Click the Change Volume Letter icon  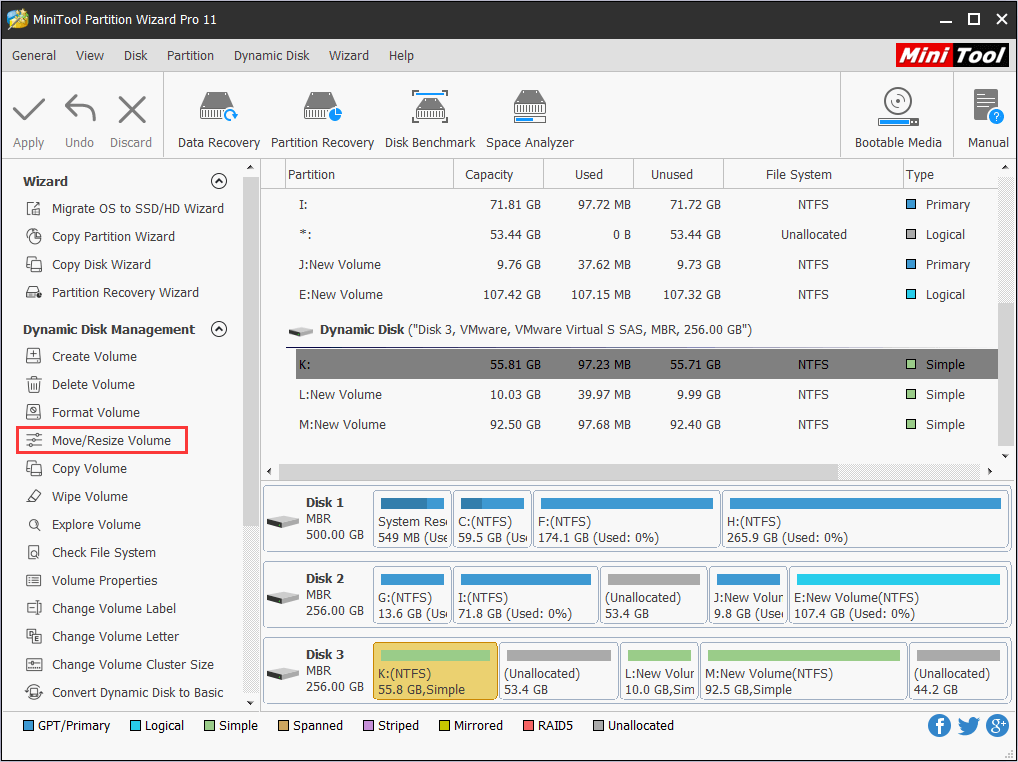pos(33,636)
